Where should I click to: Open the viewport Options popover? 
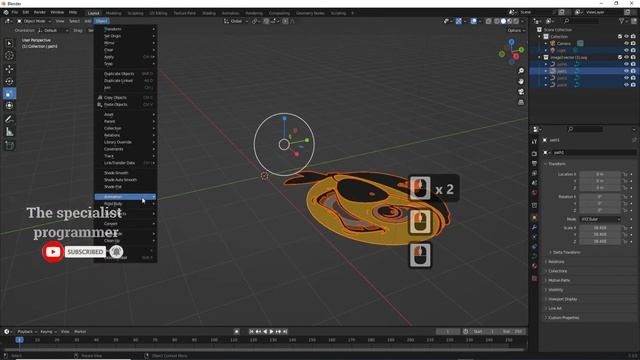pyautogui.click(x=516, y=30)
